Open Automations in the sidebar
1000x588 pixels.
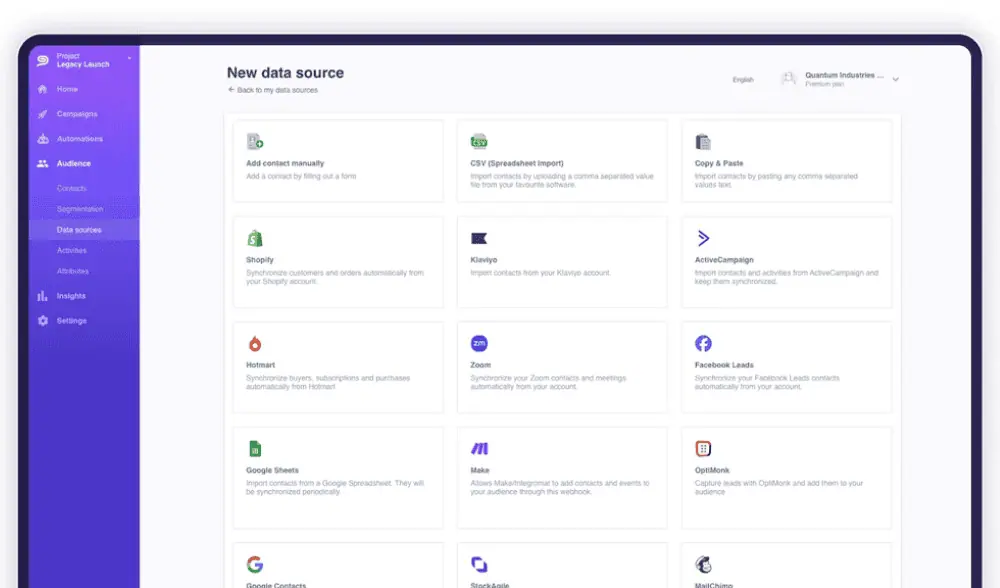pyautogui.click(x=79, y=139)
